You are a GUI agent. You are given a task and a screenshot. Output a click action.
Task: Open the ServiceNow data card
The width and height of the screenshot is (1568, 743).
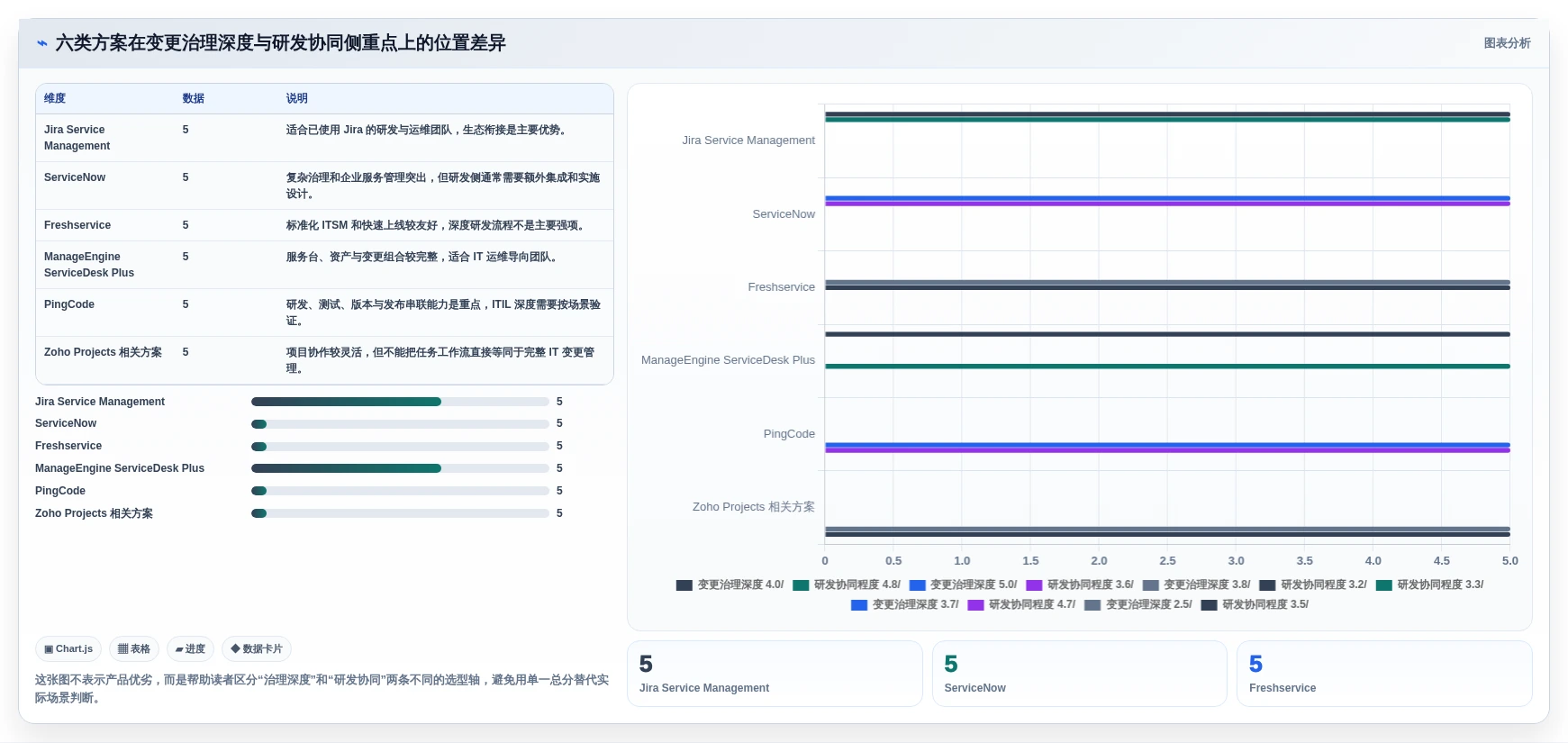point(1079,674)
